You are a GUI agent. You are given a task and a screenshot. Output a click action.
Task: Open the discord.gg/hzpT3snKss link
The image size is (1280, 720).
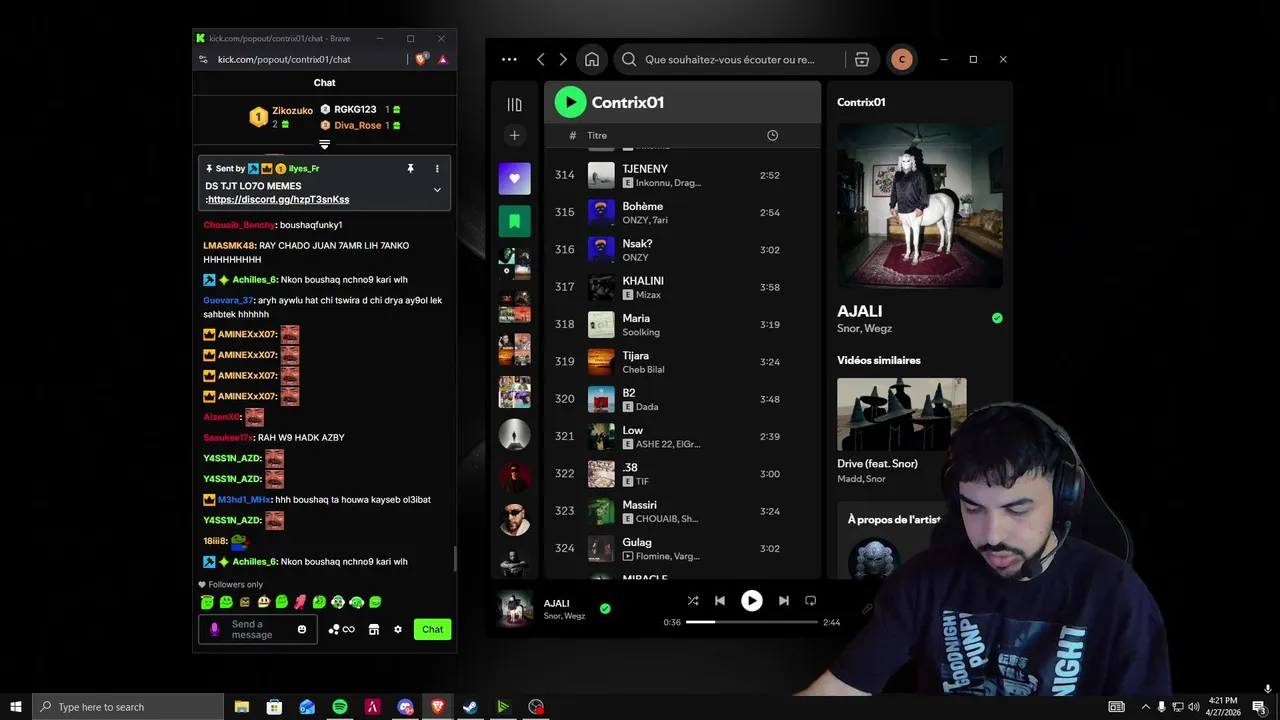coord(279,200)
